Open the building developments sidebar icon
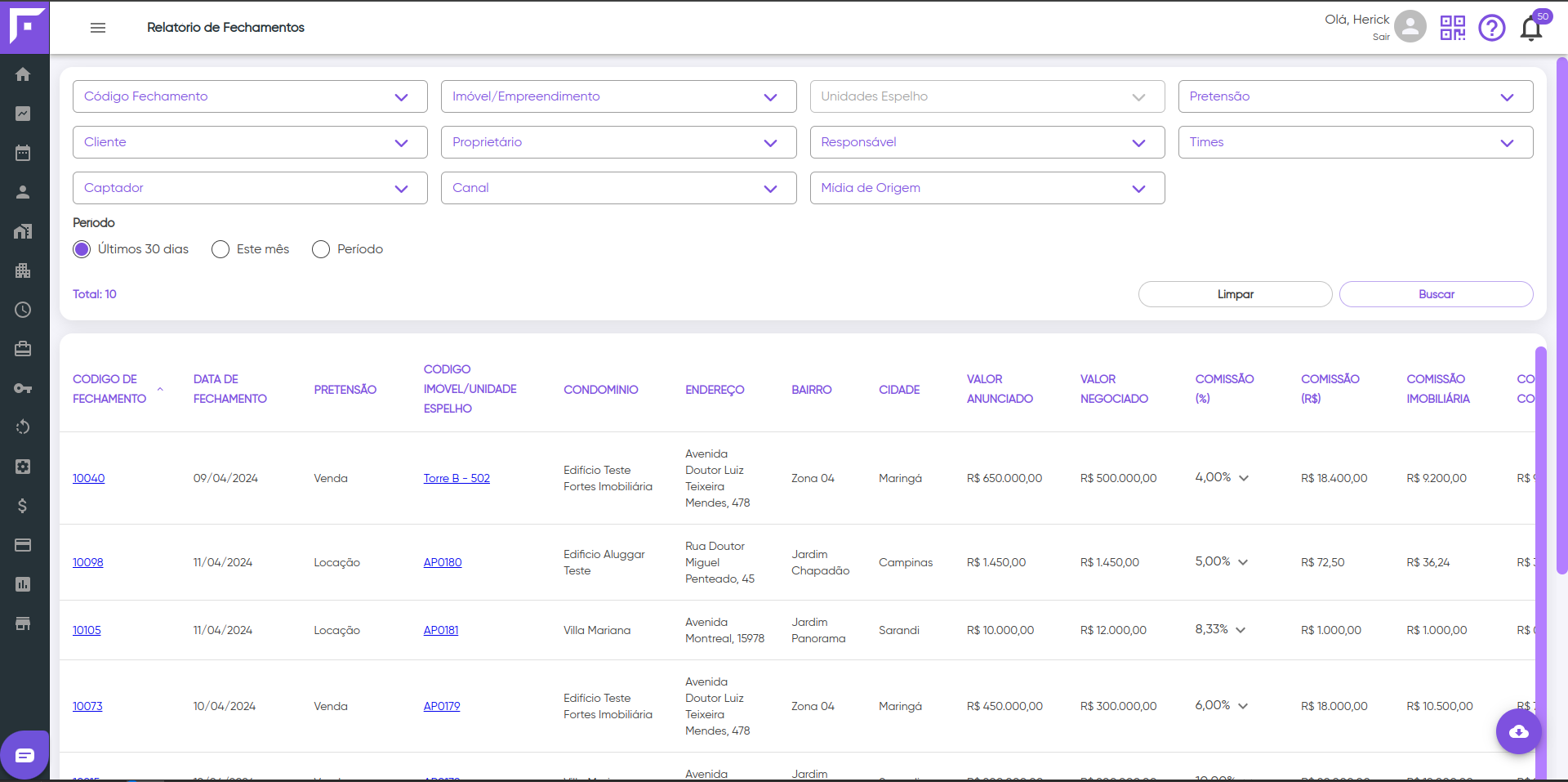 tap(23, 270)
